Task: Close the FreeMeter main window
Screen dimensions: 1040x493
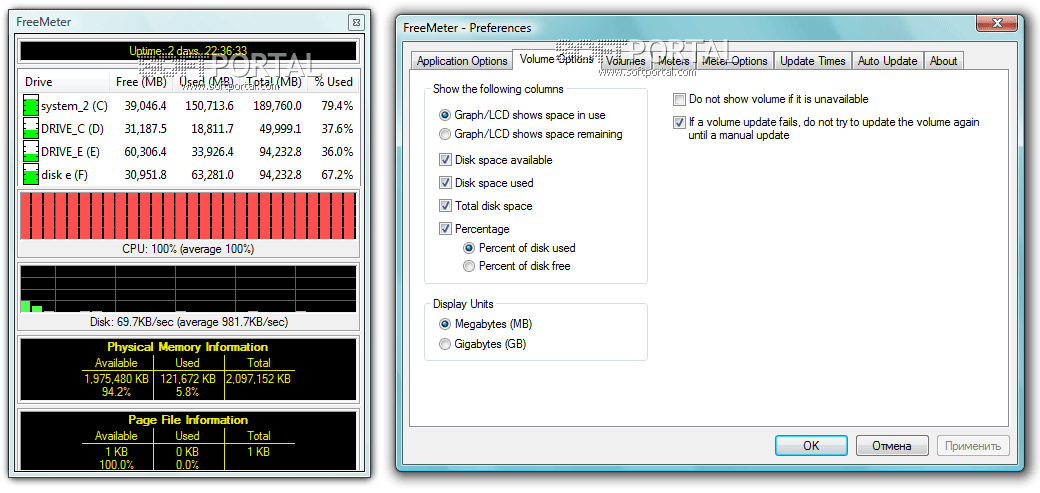Action: [x=356, y=23]
